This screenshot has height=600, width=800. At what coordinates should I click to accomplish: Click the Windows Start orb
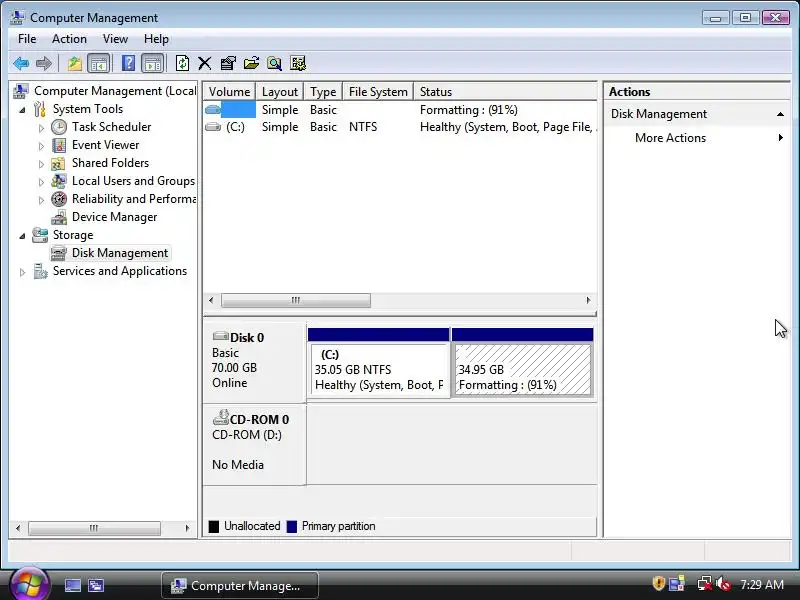click(29, 584)
